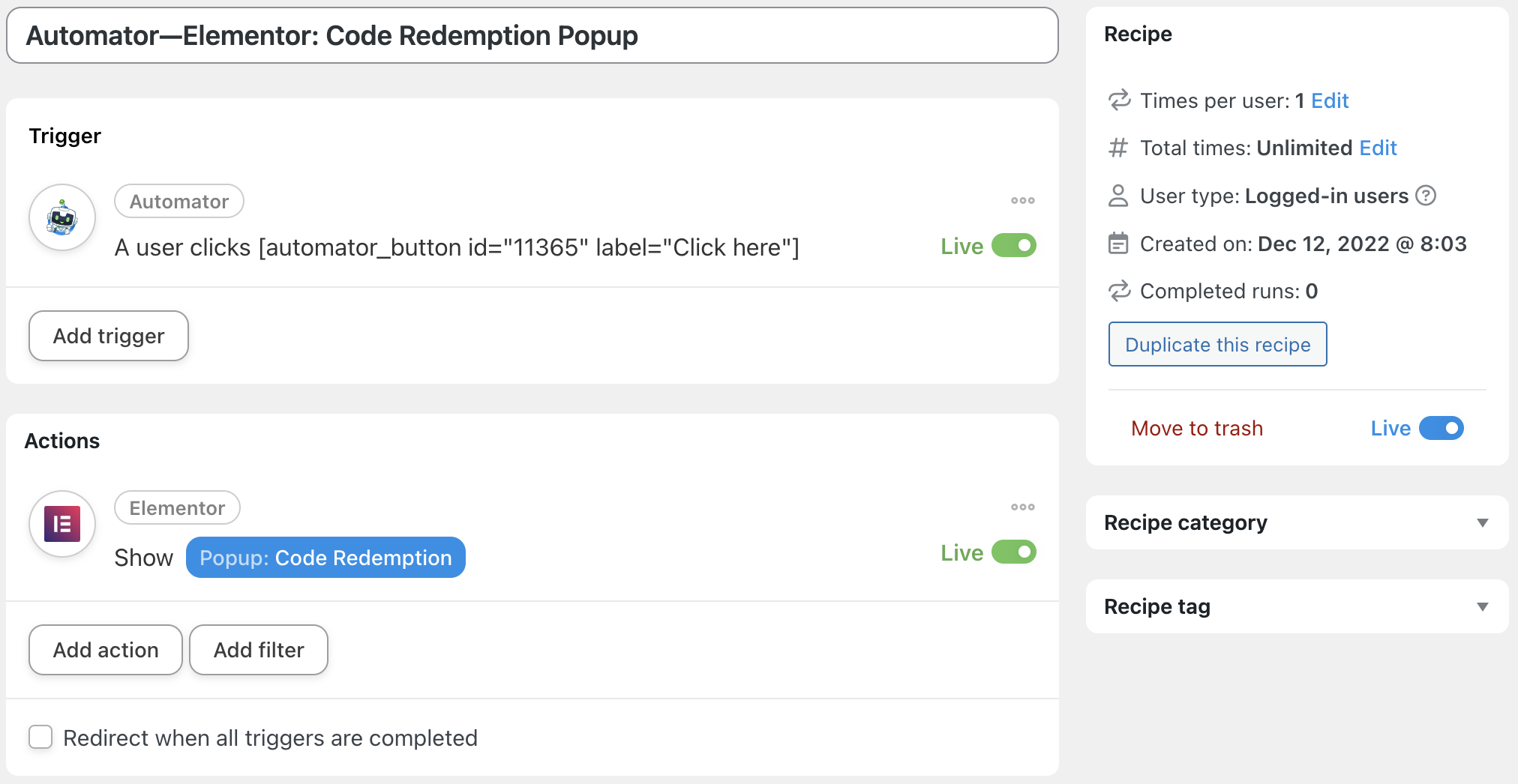Open the action's three-dot options menu
The width and height of the screenshot is (1518, 784).
[x=1021, y=507]
